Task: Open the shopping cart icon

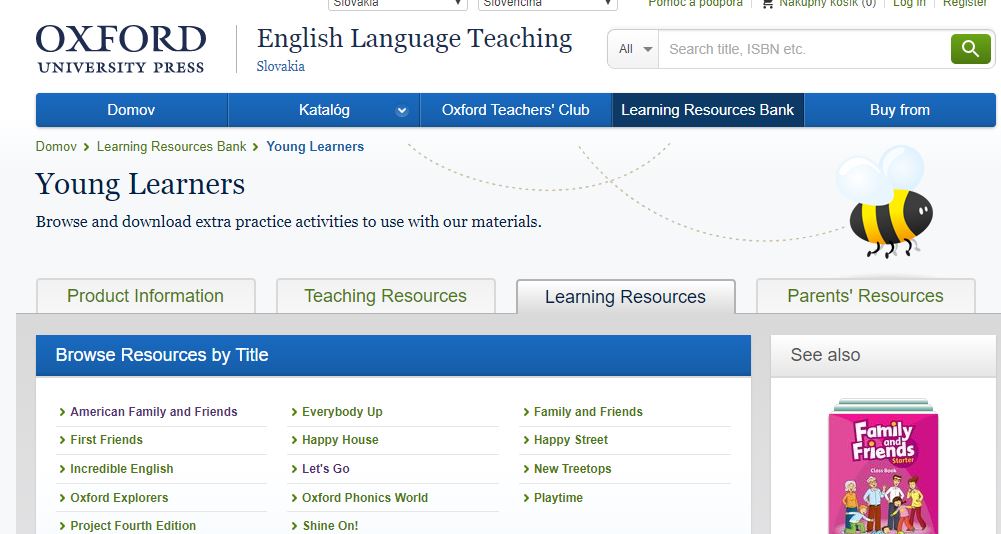Action: tap(768, 4)
